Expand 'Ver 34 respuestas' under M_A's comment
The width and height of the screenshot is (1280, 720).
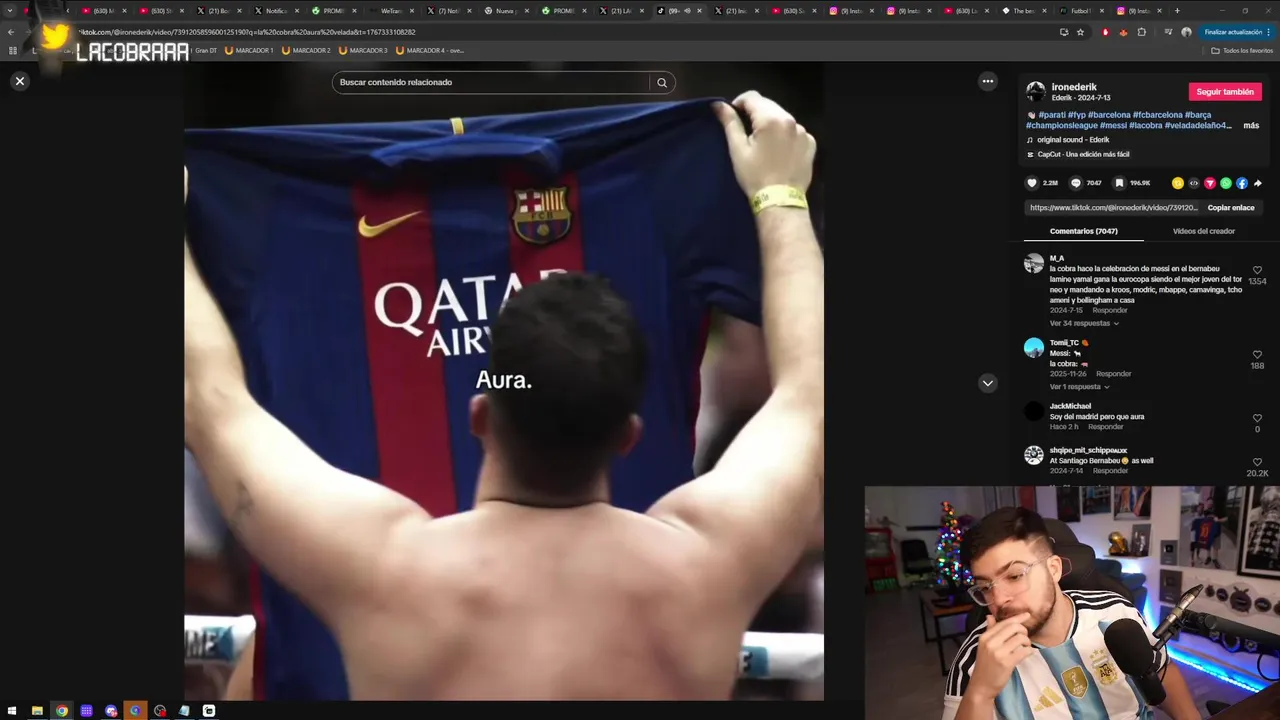(x=1084, y=323)
